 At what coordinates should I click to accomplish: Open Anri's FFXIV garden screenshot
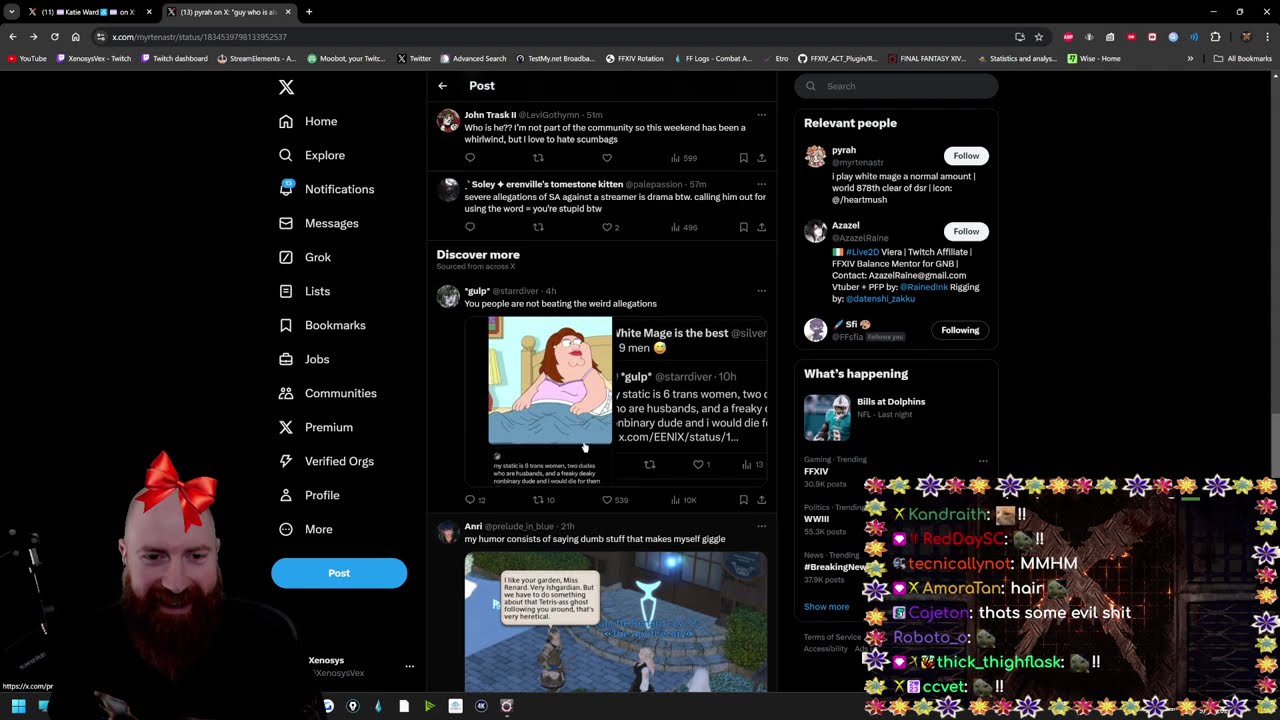pos(615,621)
